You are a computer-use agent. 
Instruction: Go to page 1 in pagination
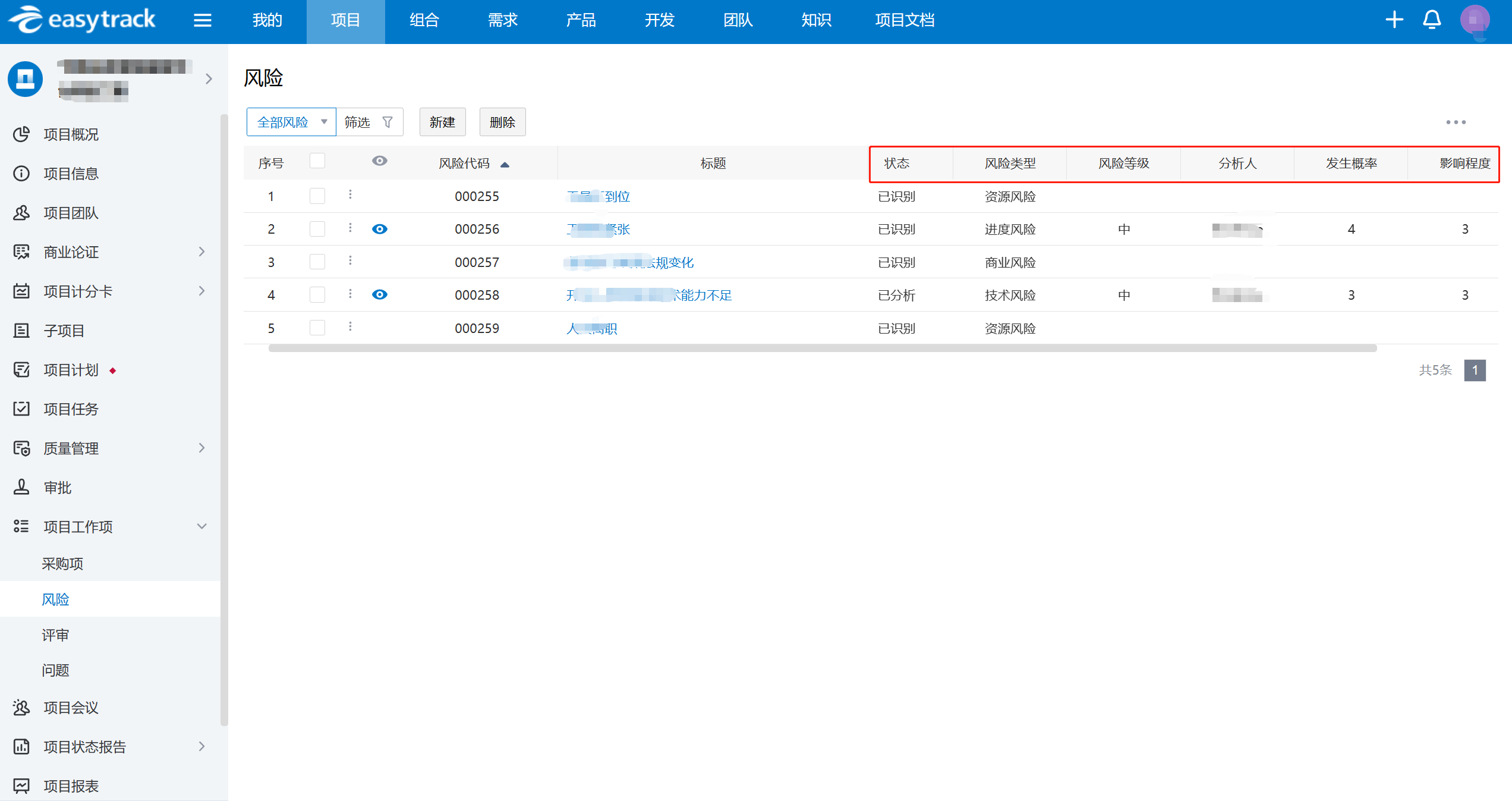(x=1475, y=370)
